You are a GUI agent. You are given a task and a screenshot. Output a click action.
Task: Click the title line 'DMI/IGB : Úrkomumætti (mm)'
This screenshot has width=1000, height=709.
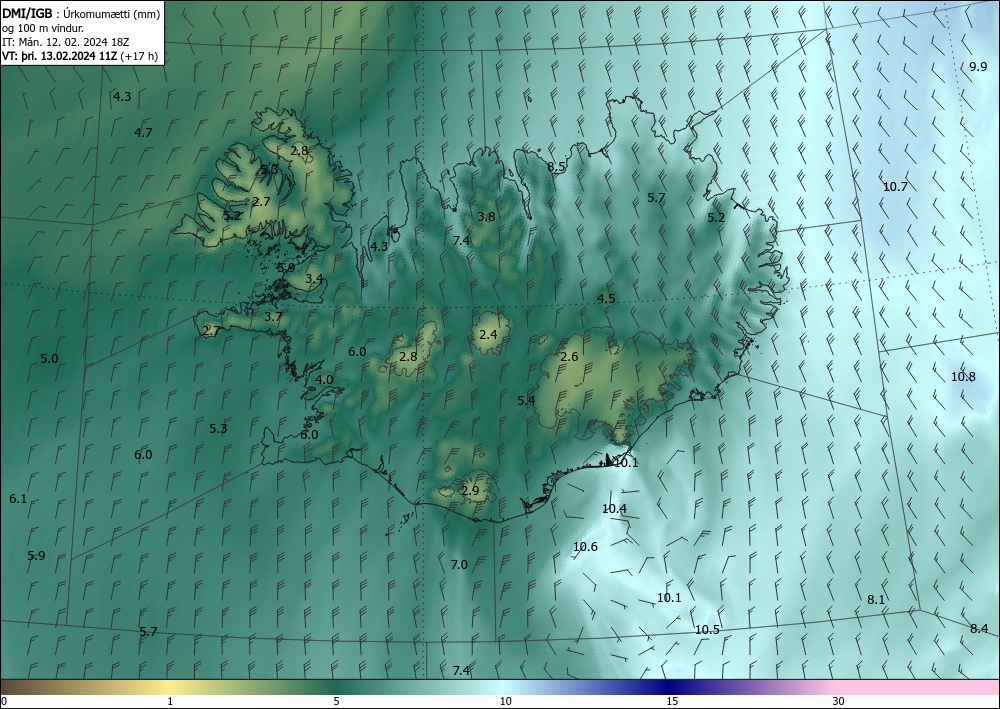pos(81,14)
